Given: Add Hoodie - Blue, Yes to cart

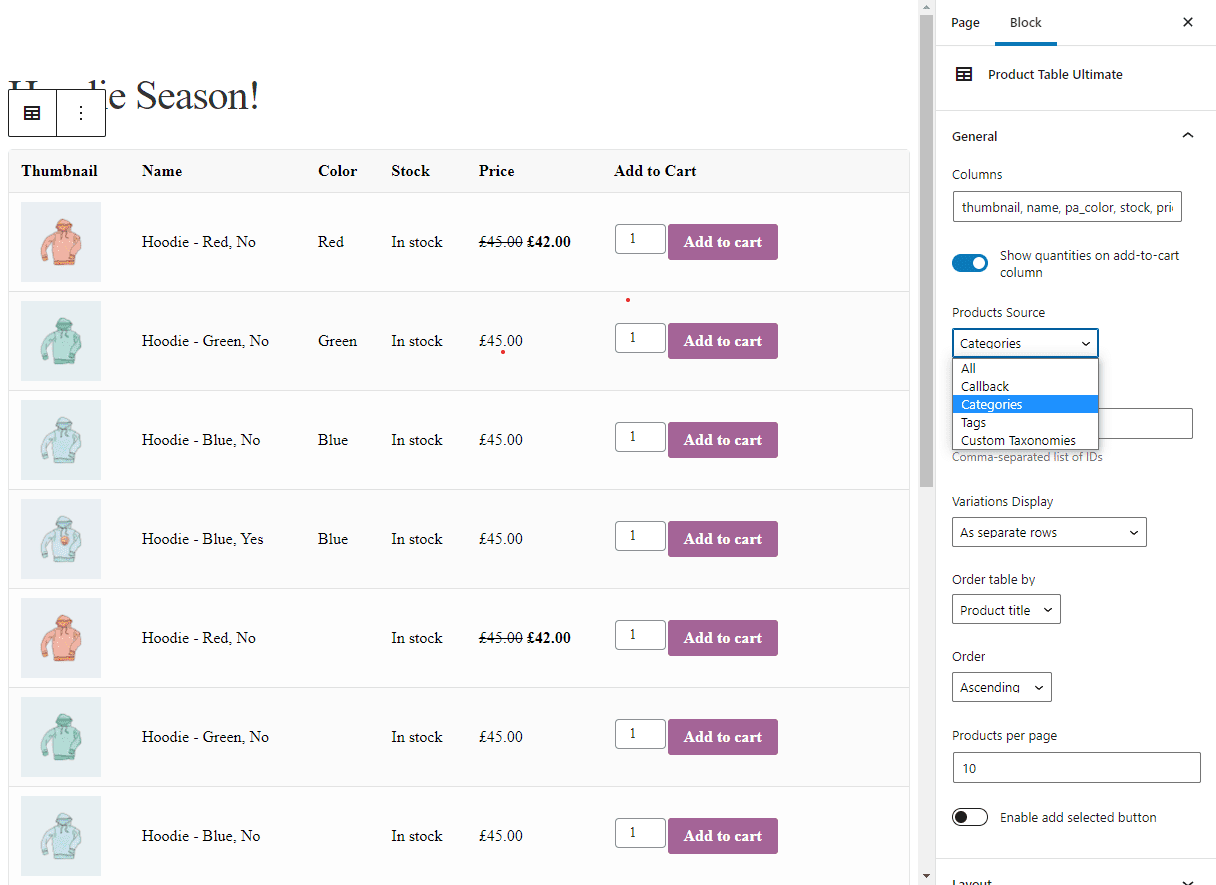Looking at the screenshot, I should pyautogui.click(x=722, y=539).
